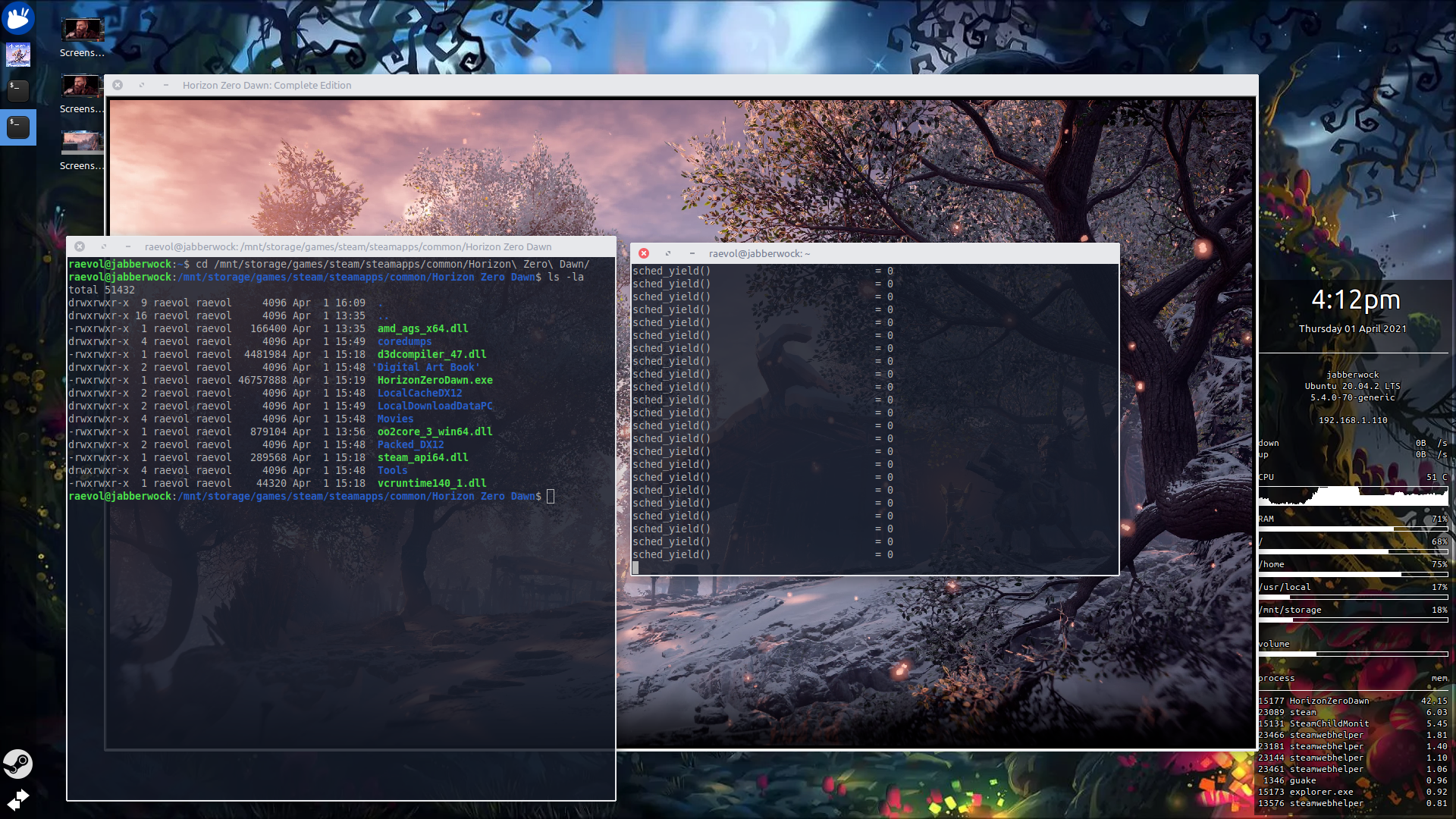Click the RAM 71% usage bar
Screen dimensions: 1456x819
tap(1354, 529)
